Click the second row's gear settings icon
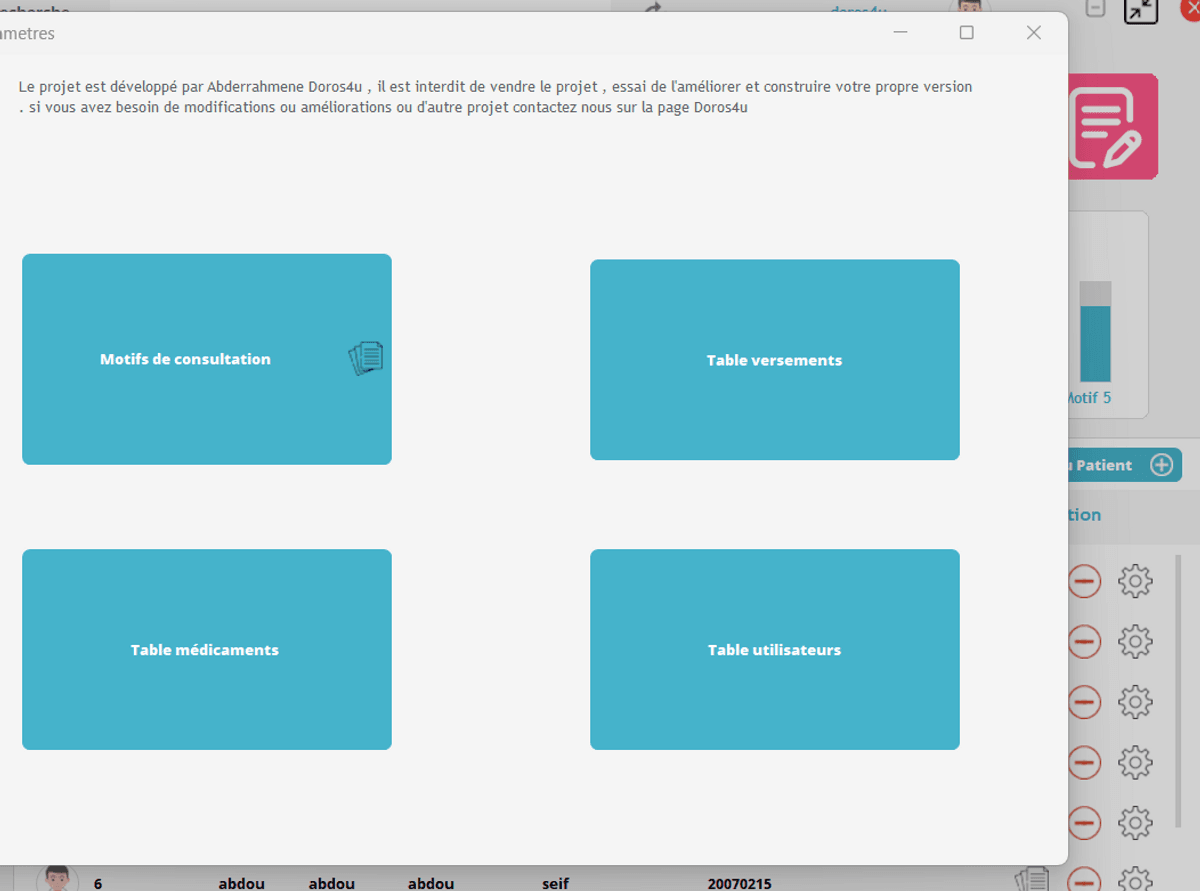 point(1135,642)
